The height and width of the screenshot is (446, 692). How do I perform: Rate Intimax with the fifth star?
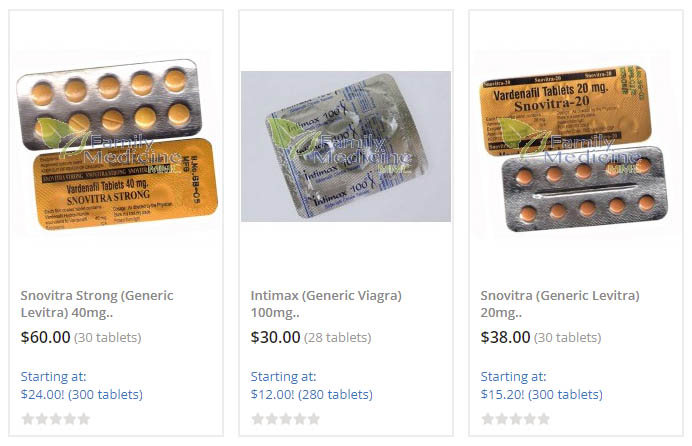(x=314, y=419)
